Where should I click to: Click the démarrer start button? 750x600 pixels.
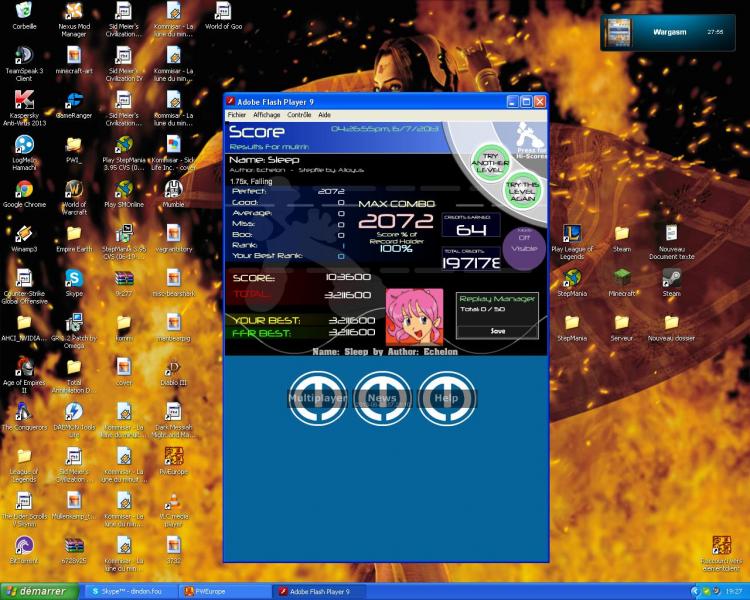37,591
